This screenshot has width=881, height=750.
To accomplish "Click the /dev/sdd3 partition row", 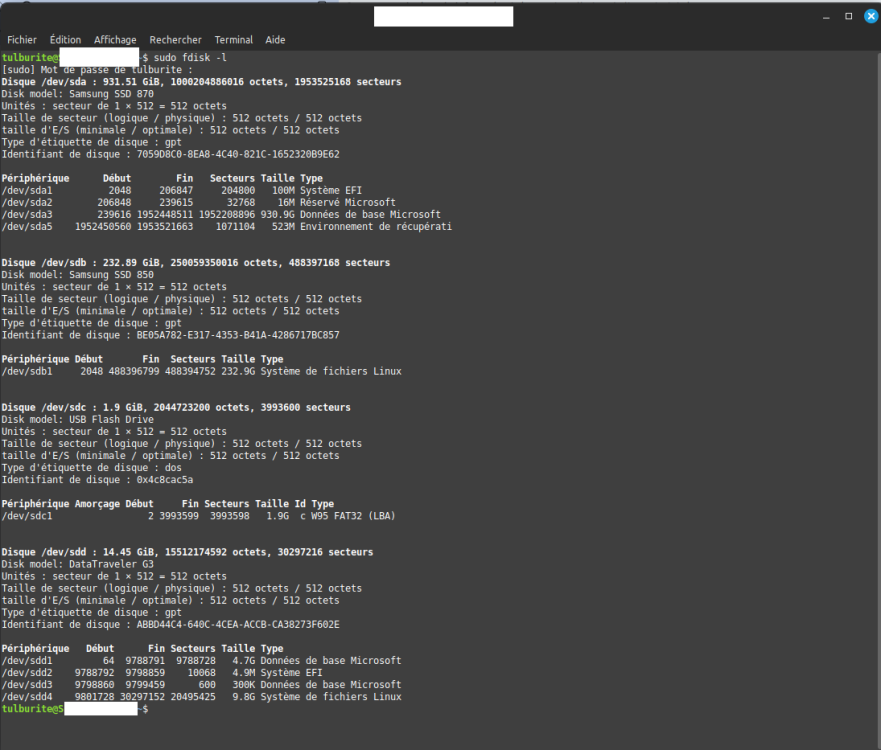I will 201,685.
